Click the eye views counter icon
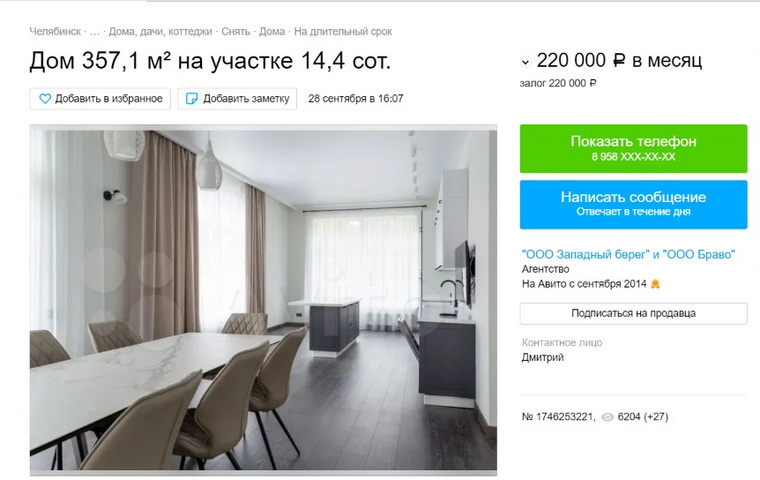This screenshot has width=760, height=480. tap(607, 417)
